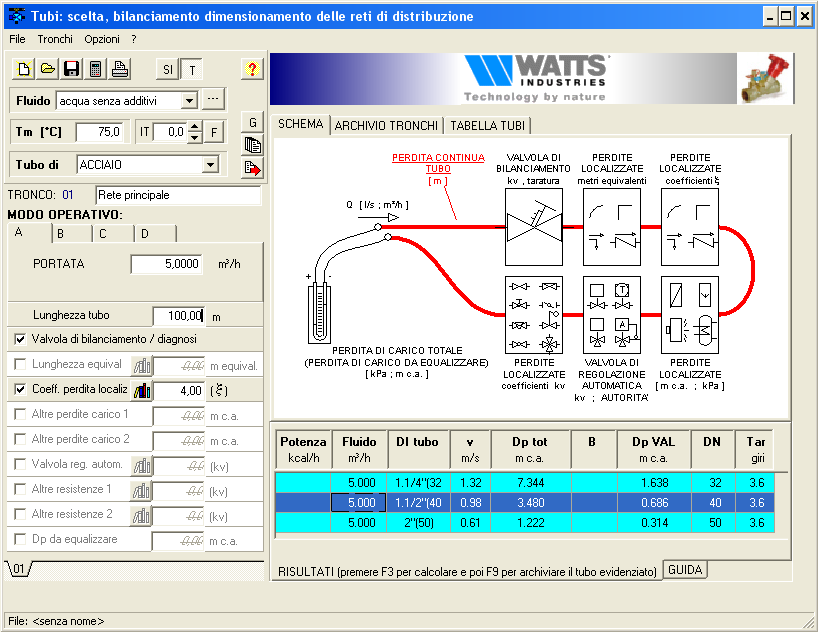Image resolution: width=818 pixels, height=632 pixels.
Task: Switch to ARCHIVIO TRONCHI tab
Action: pos(386,126)
